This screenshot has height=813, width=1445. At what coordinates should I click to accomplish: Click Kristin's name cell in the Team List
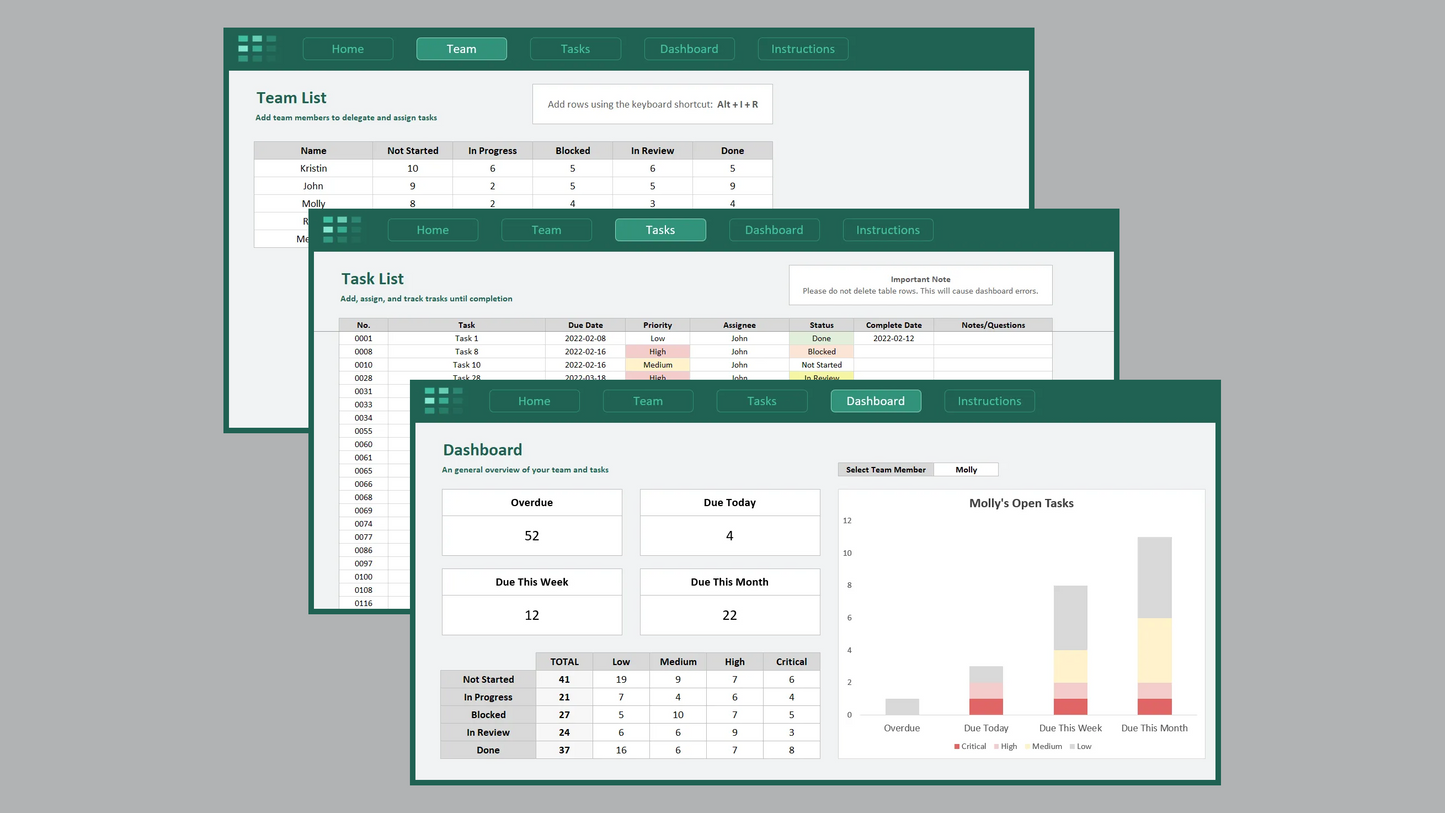tap(313, 168)
